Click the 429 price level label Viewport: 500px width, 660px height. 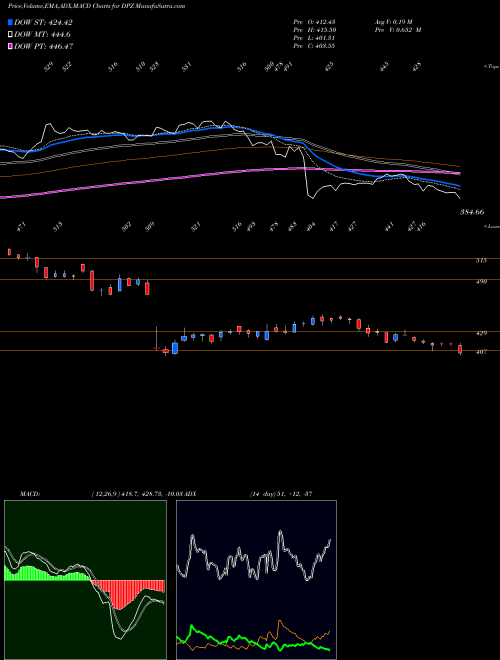tap(481, 333)
